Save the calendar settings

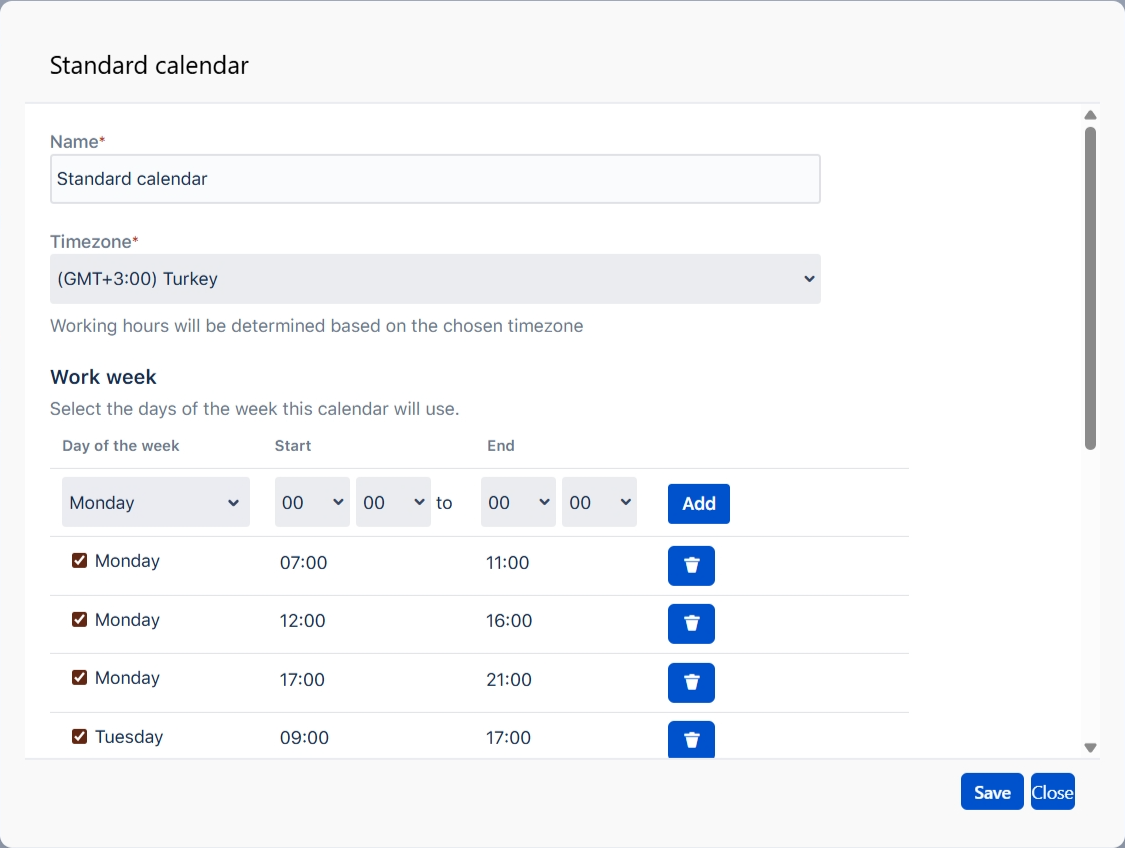(992, 792)
